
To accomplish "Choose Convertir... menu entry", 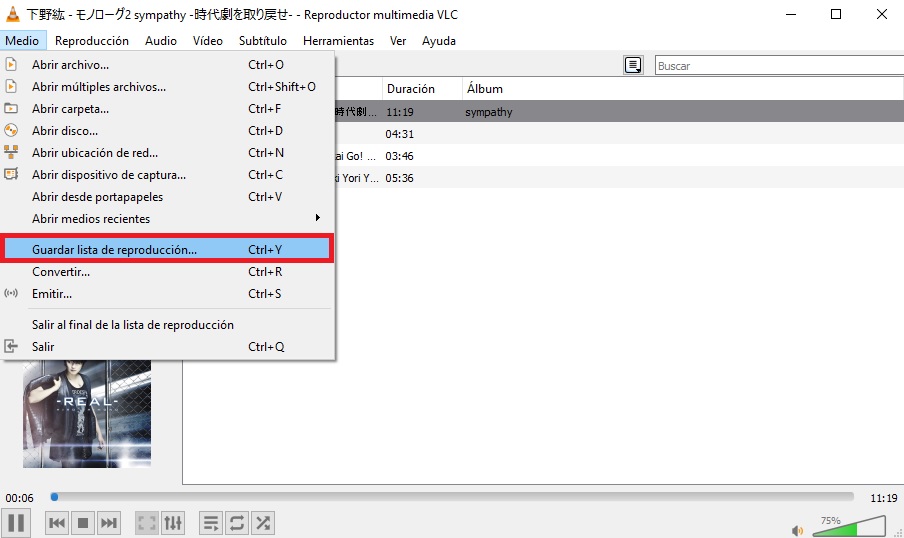I will click(x=167, y=271).
